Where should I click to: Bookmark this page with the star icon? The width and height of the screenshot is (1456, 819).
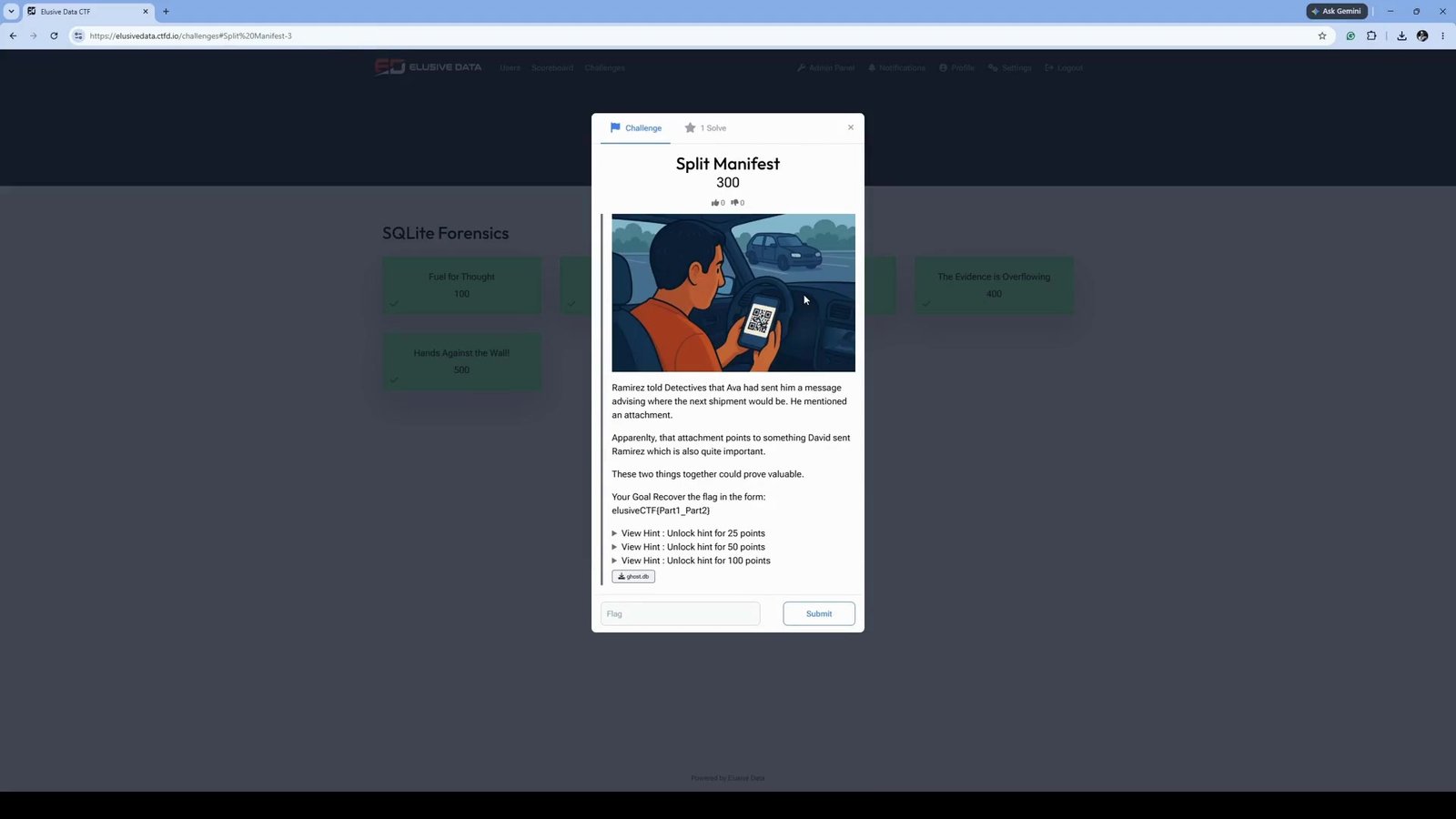(x=1322, y=35)
